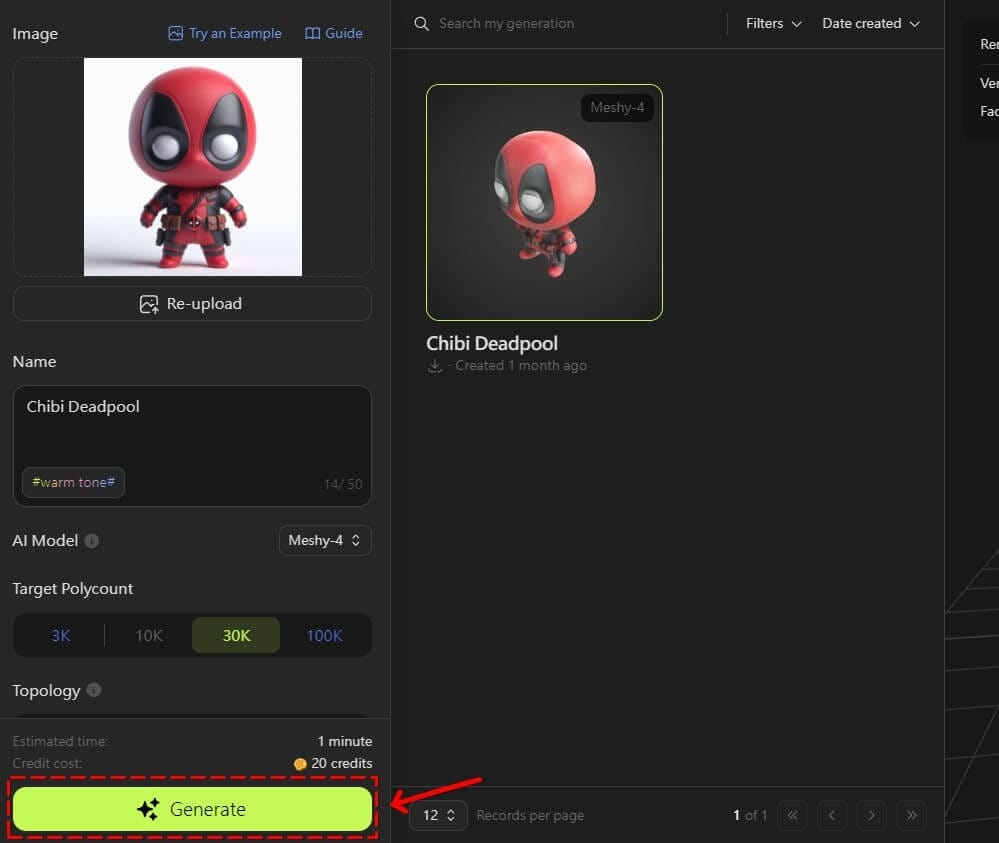Select the 3K target polycount
Viewport: 999px width, 843px height.
60,635
